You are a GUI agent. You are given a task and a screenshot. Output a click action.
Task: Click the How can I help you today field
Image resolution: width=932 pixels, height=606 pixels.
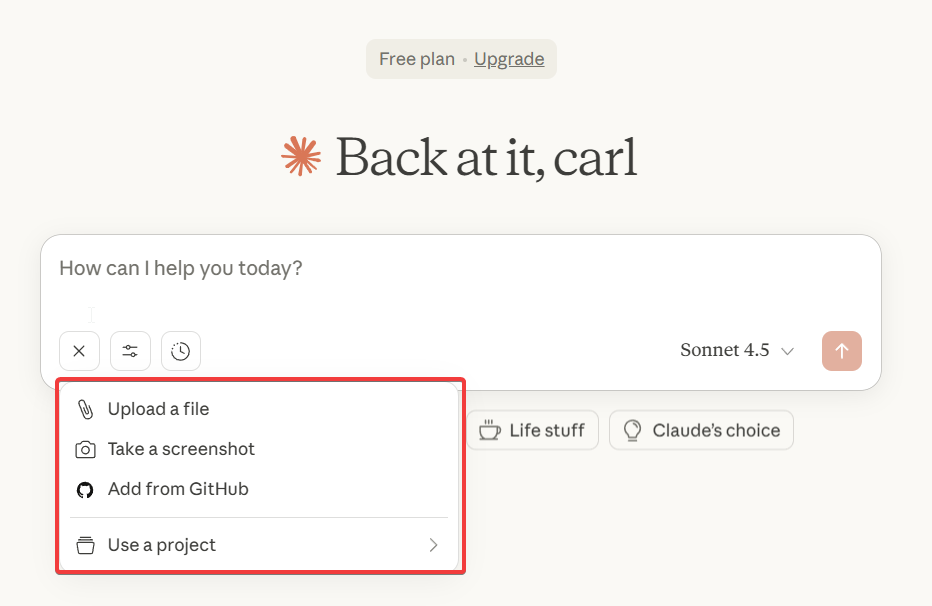click(400, 269)
